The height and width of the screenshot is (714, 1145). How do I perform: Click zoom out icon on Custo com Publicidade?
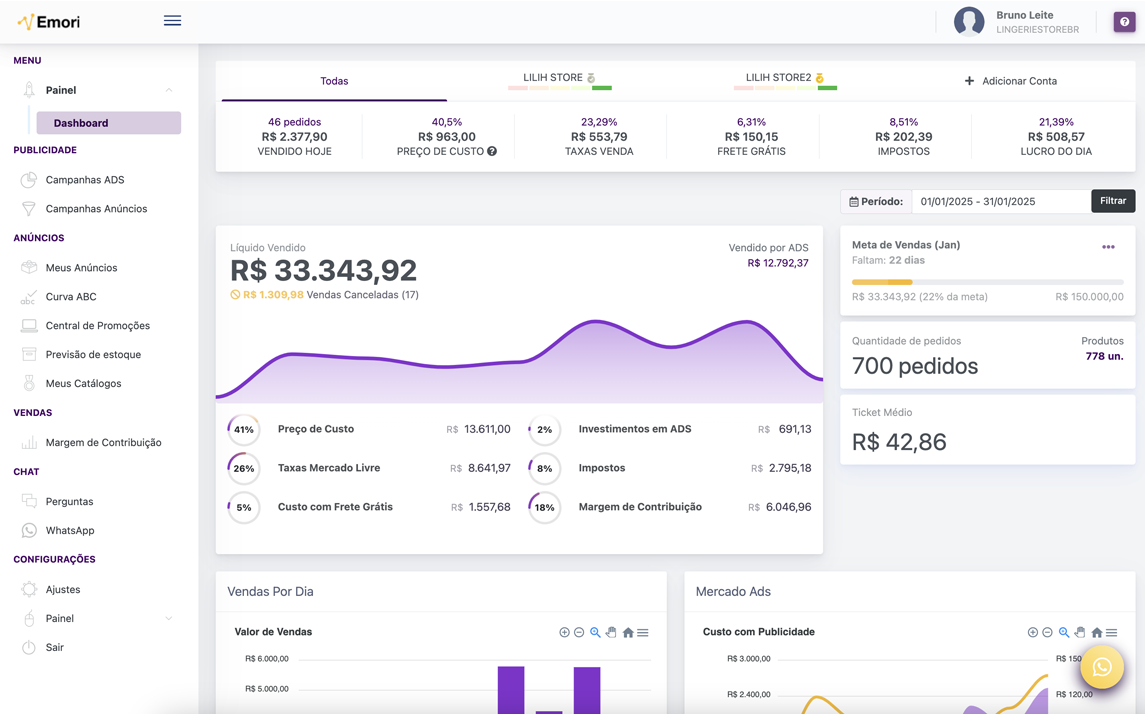1047,632
